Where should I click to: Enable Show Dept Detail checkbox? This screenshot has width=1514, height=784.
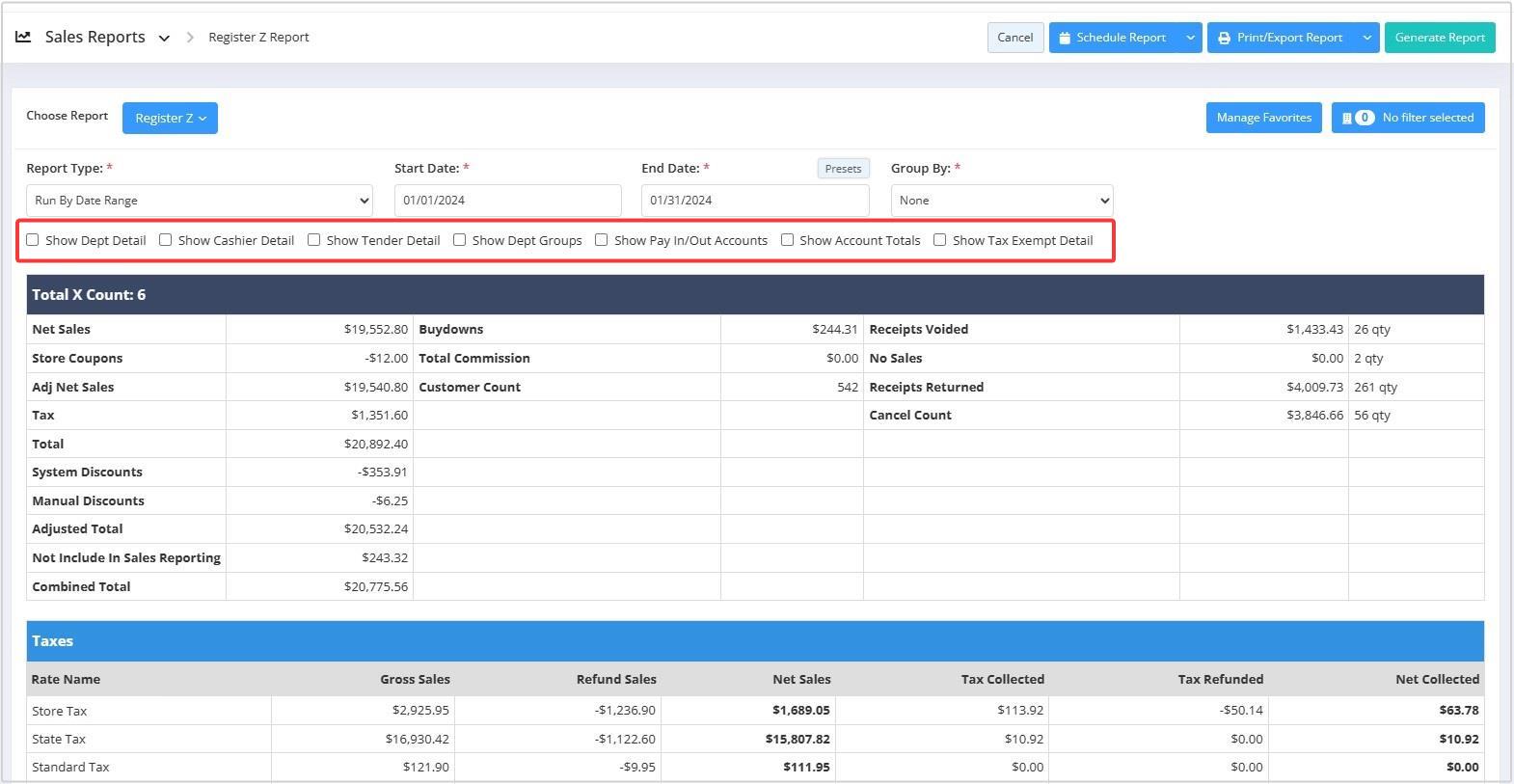click(x=33, y=240)
